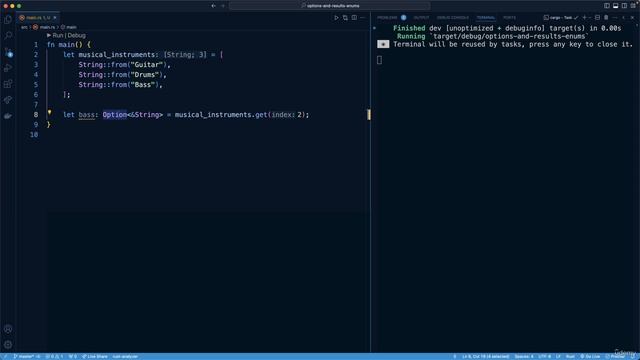640x360 pixels.
Task: Click the "Guitar" string on line 3
Action: point(147,64)
